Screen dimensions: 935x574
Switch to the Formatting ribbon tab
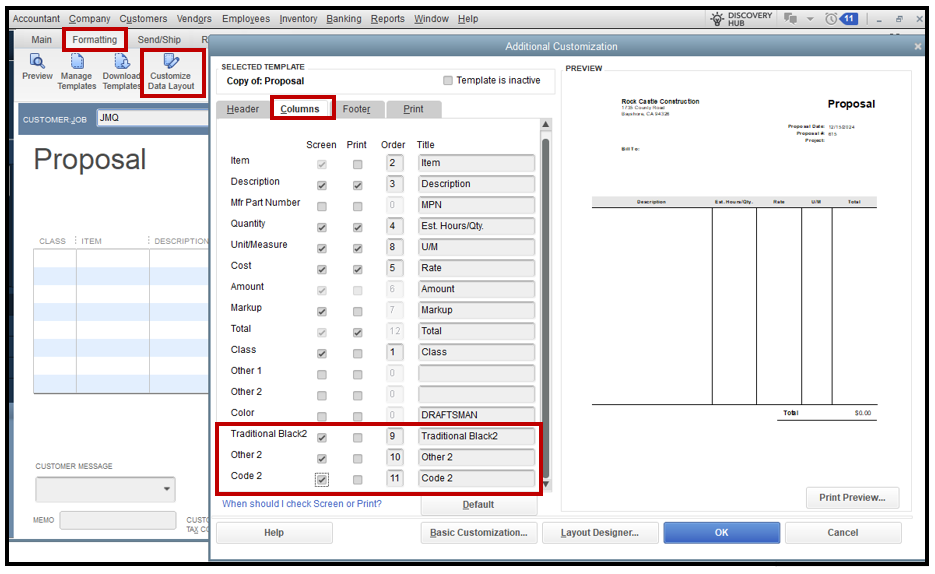[x=95, y=40]
